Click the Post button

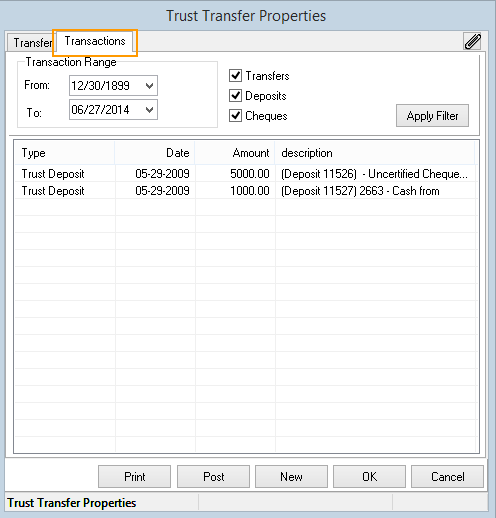pos(213,477)
